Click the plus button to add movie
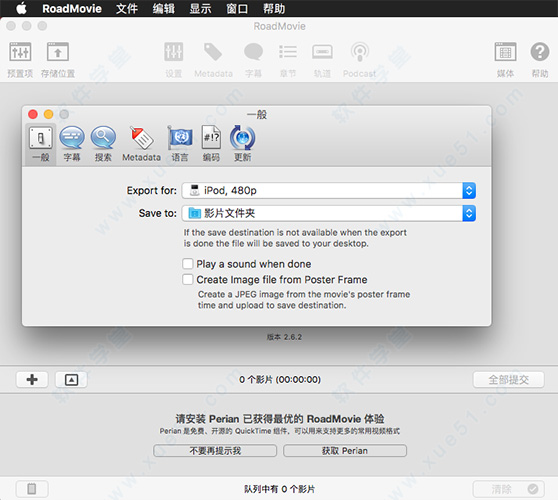The width and height of the screenshot is (558, 500). click(x=32, y=379)
